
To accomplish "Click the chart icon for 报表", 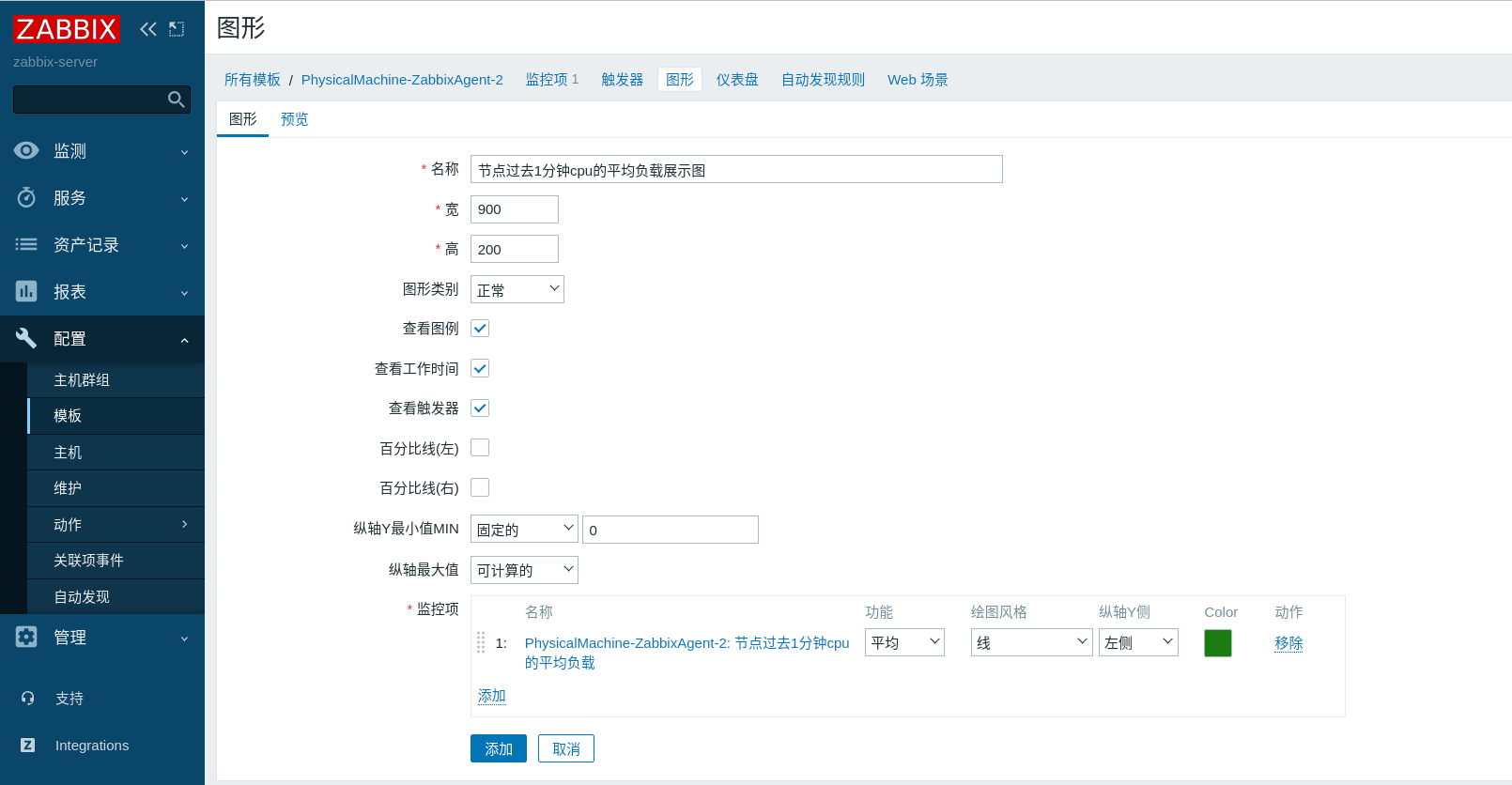I will click(x=26, y=291).
